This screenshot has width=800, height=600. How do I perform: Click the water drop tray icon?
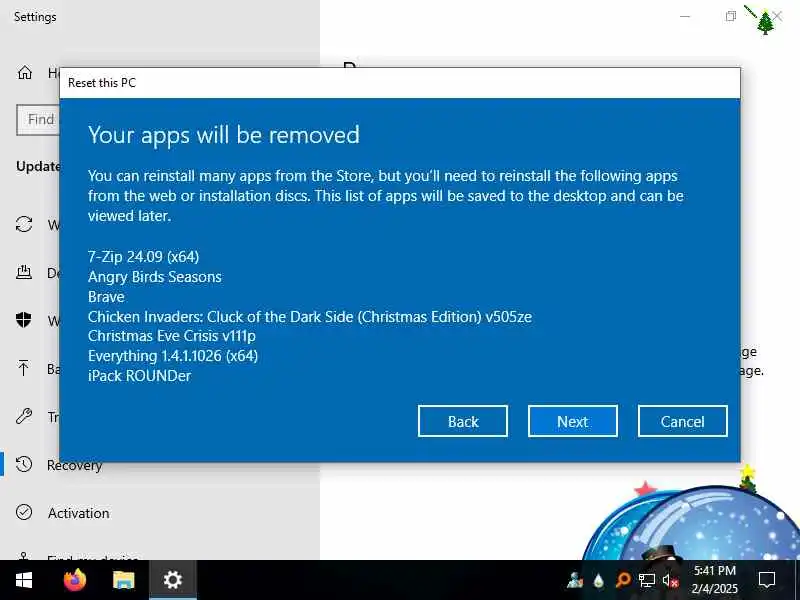(x=598, y=581)
